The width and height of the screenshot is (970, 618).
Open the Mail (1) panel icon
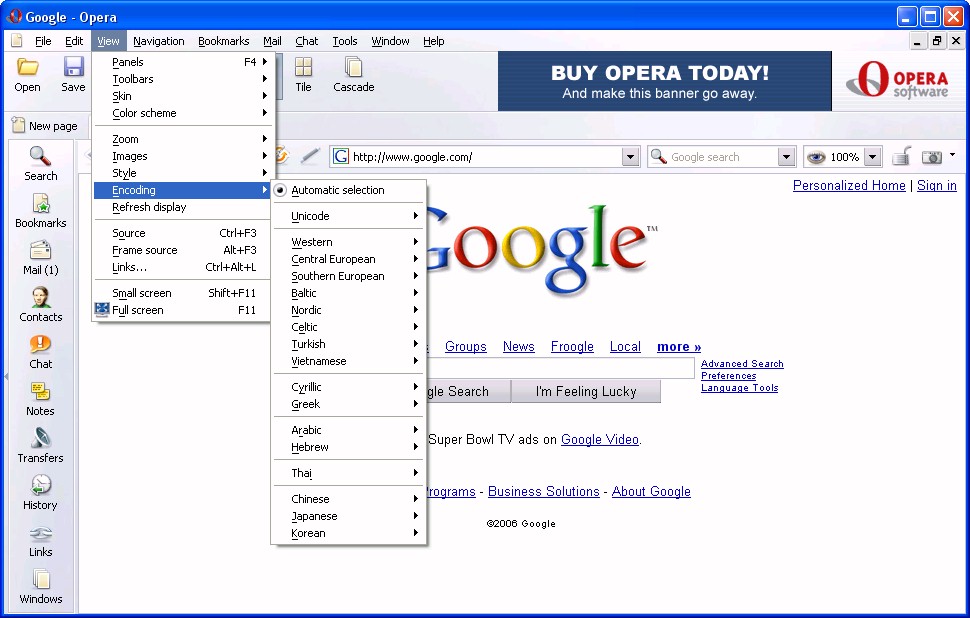pyautogui.click(x=40, y=250)
